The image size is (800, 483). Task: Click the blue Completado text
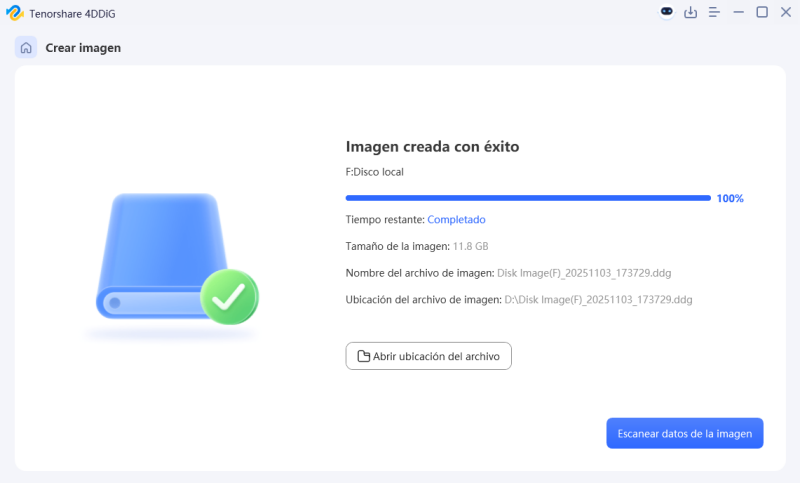click(x=456, y=220)
